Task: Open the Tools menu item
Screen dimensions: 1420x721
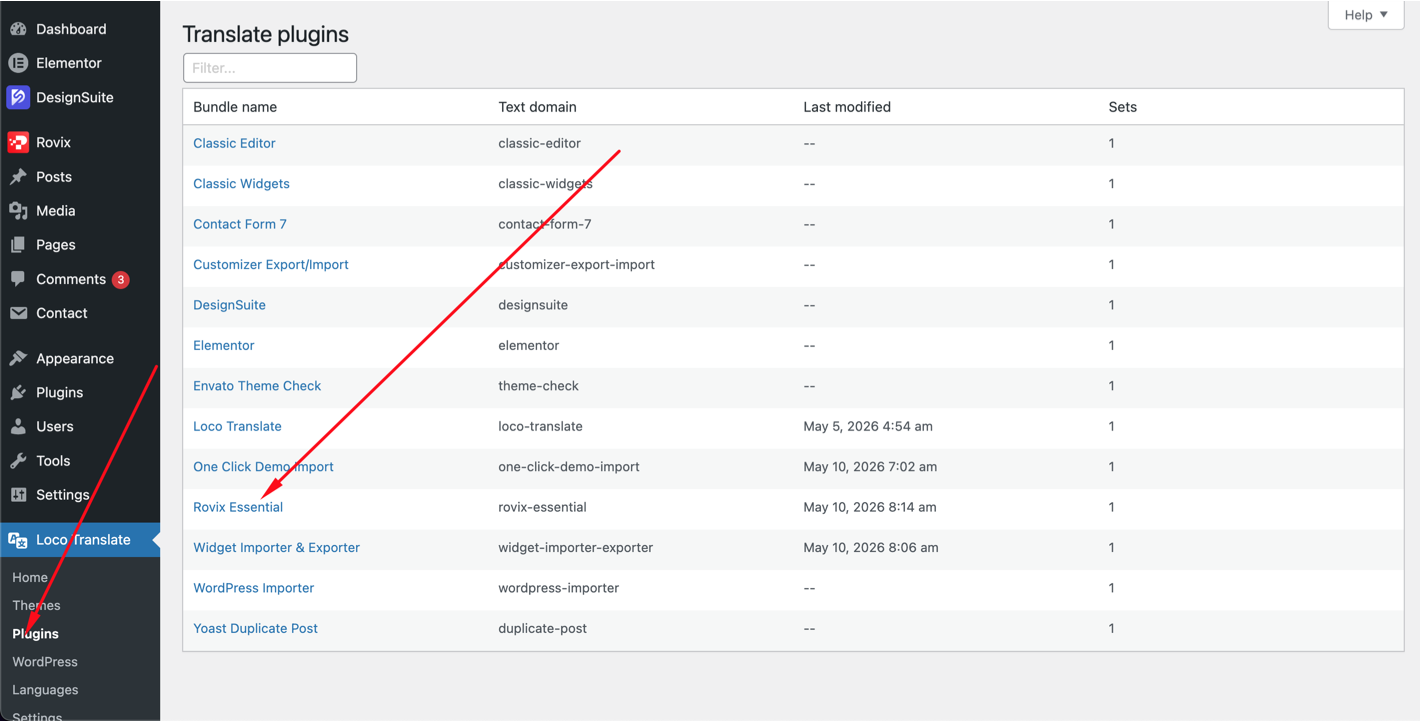Action: coord(53,461)
